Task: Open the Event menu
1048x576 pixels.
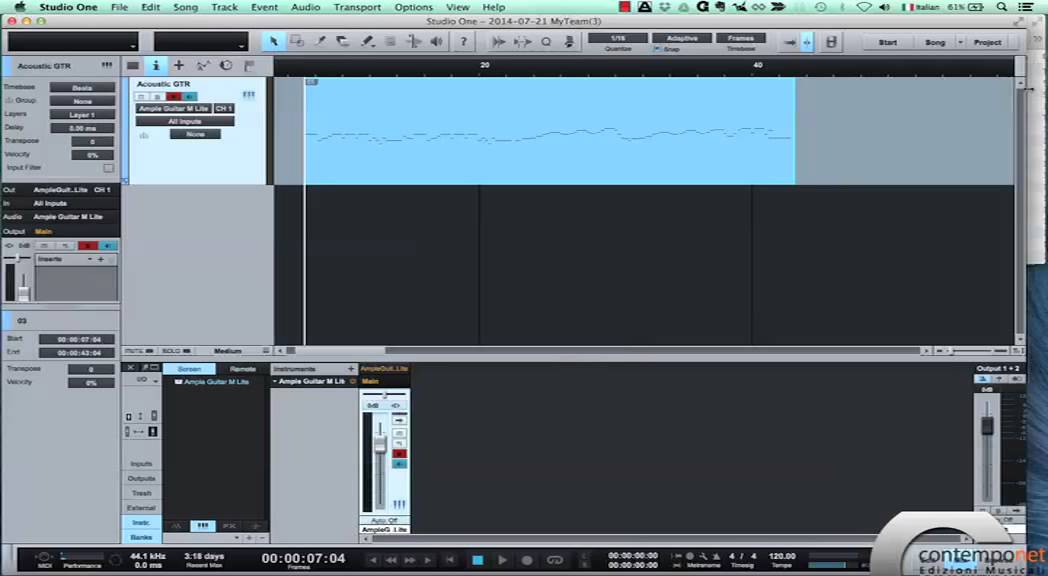Action: (265, 7)
